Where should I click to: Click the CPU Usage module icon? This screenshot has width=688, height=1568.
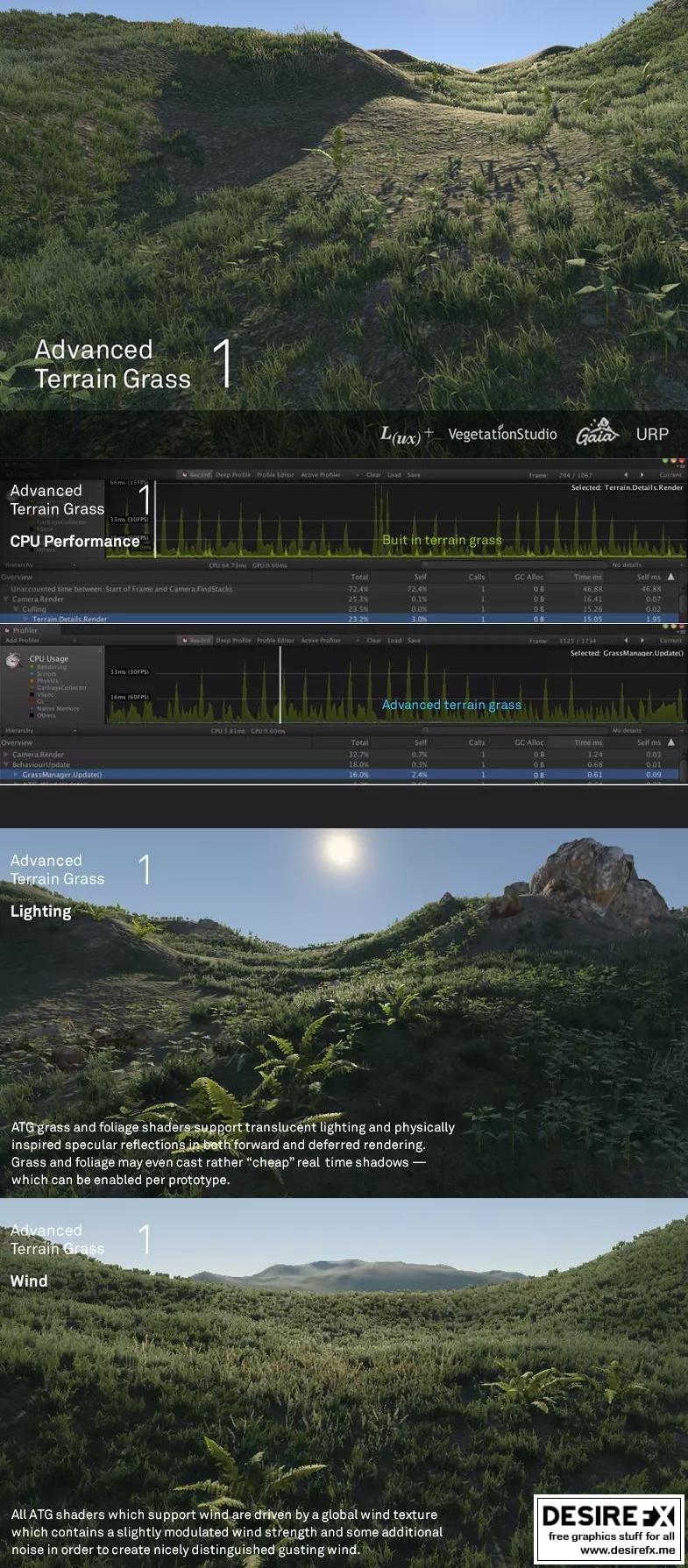click(x=14, y=660)
